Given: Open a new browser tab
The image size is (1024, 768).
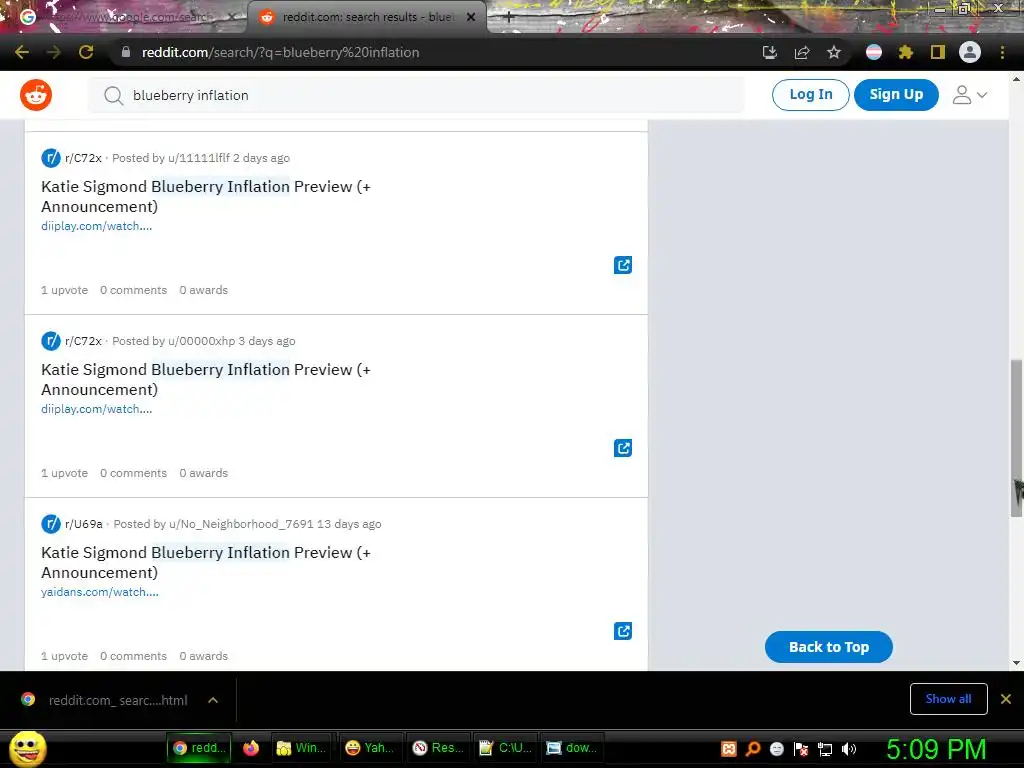Looking at the screenshot, I should (509, 18).
